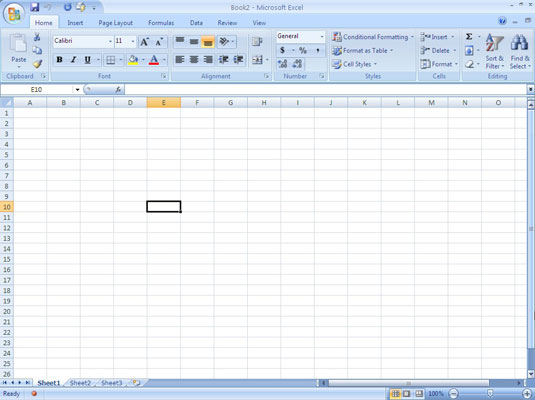
Task: Switch to the Formulas ribbon tab
Action: click(x=161, y=23)
